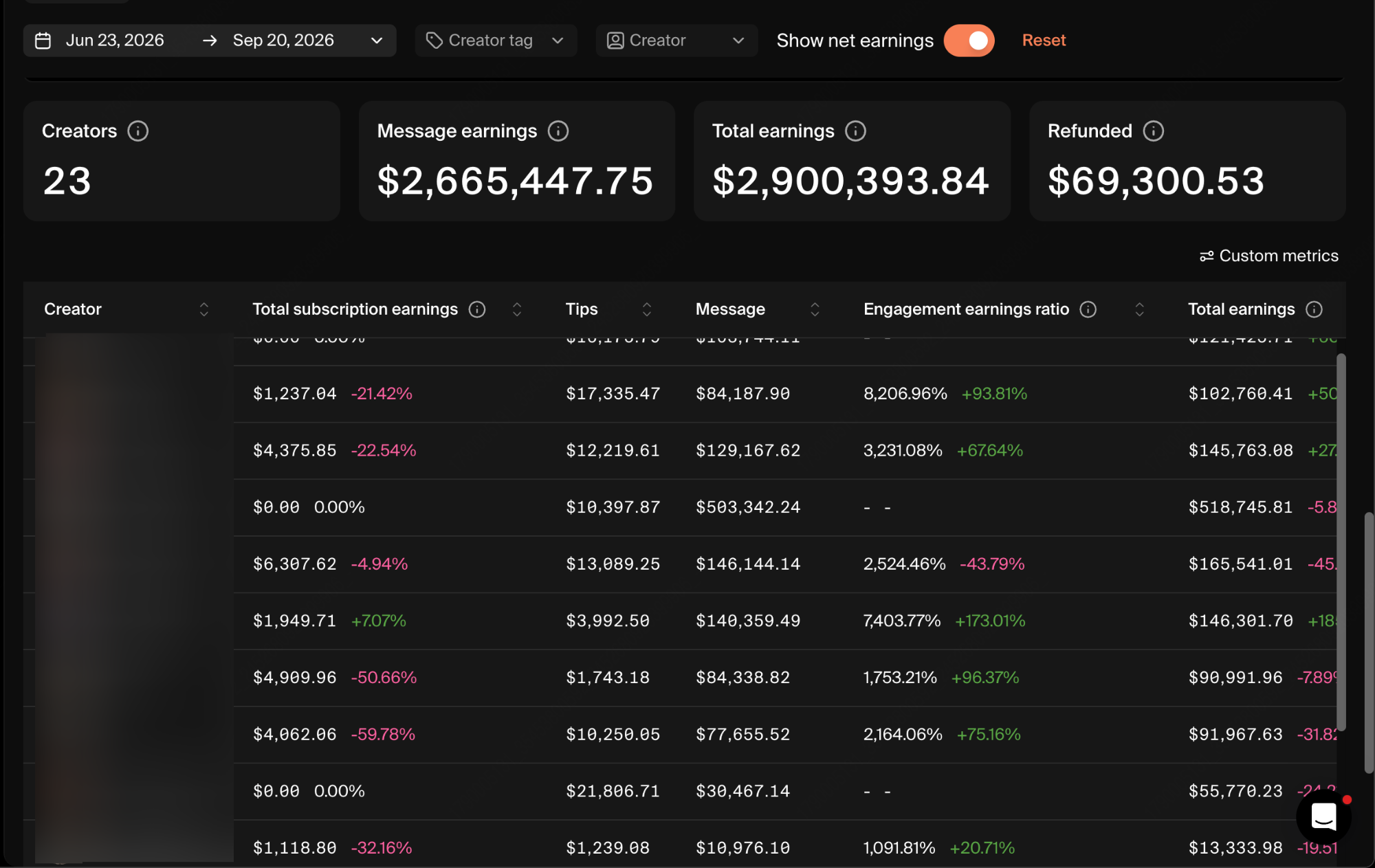Click the 8,206.96% engagement ratio value
Viewport: 1375px width, 868px height.
[905, 394]
